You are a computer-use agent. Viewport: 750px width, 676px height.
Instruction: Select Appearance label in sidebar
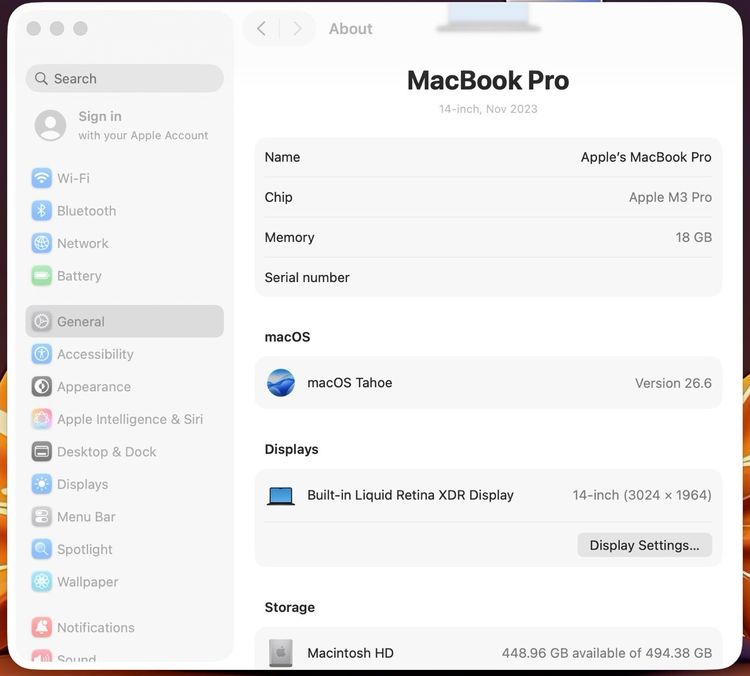click(94, 387)
